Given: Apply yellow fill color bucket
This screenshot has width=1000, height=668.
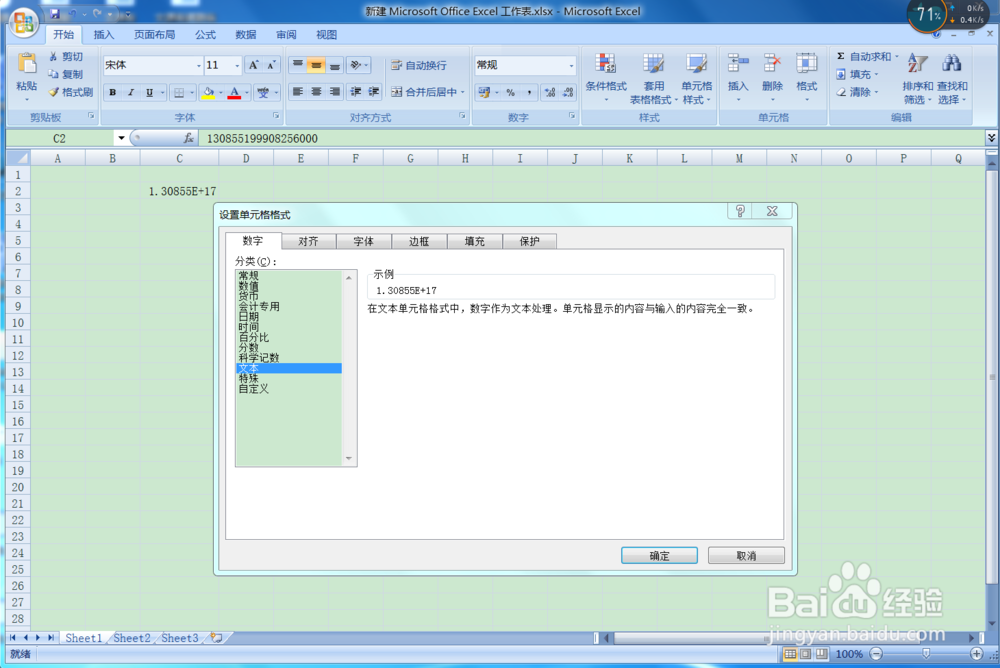Looking at the screenshot, I should pyautogui.click(x=208, y=93).
